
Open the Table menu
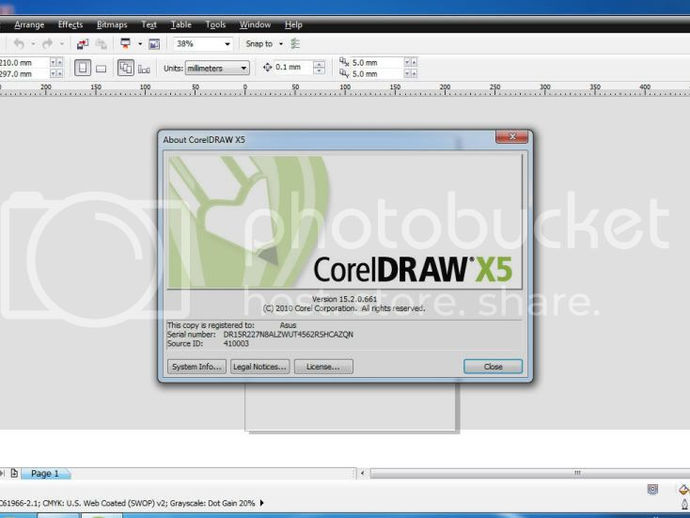[181, 25]
